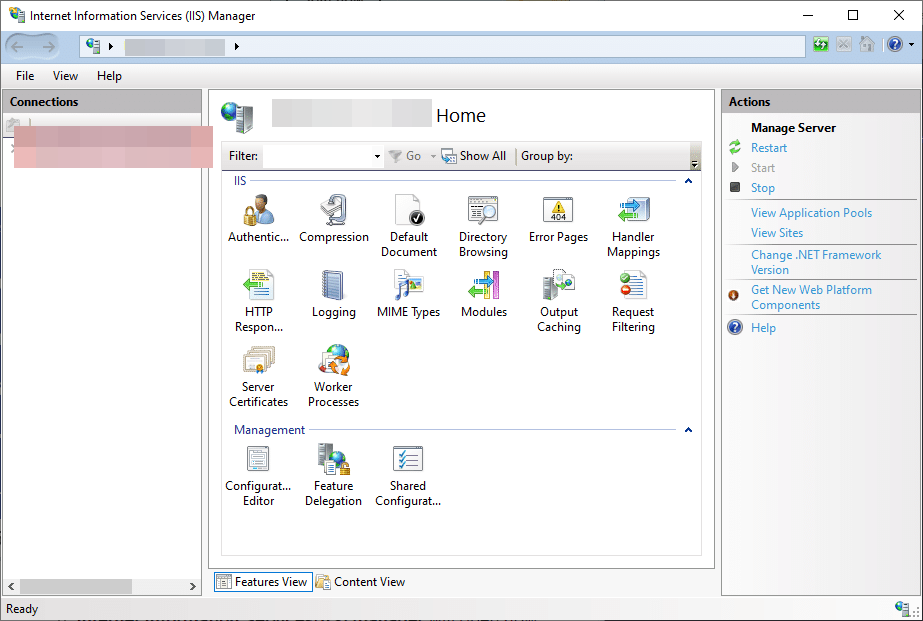This screenshot has height=621, width=923.
Task: Click View Application Pools link
Action: tap(812, 213)
